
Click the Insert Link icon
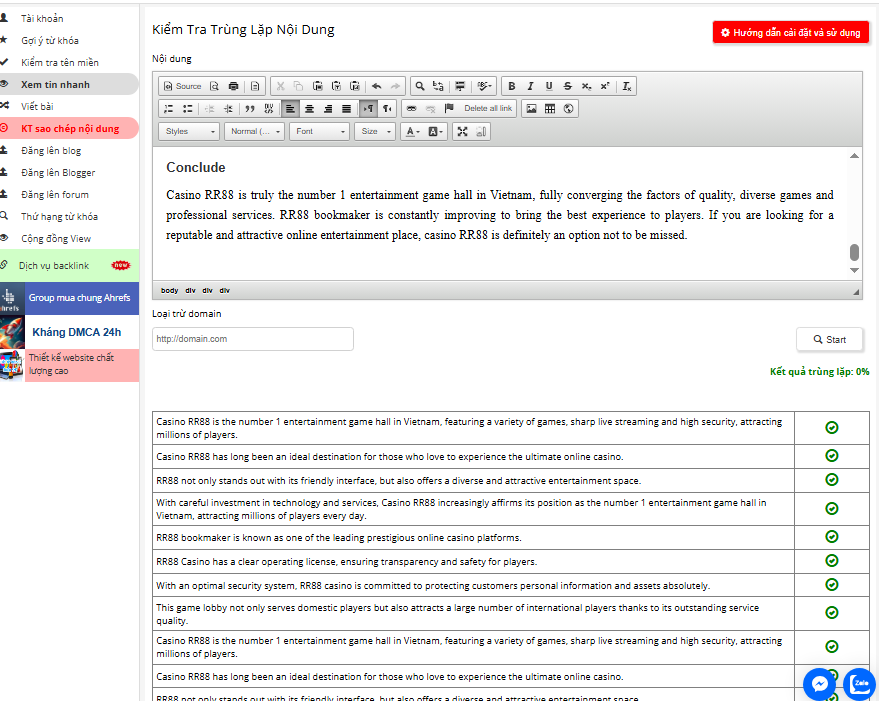point(411,108)
